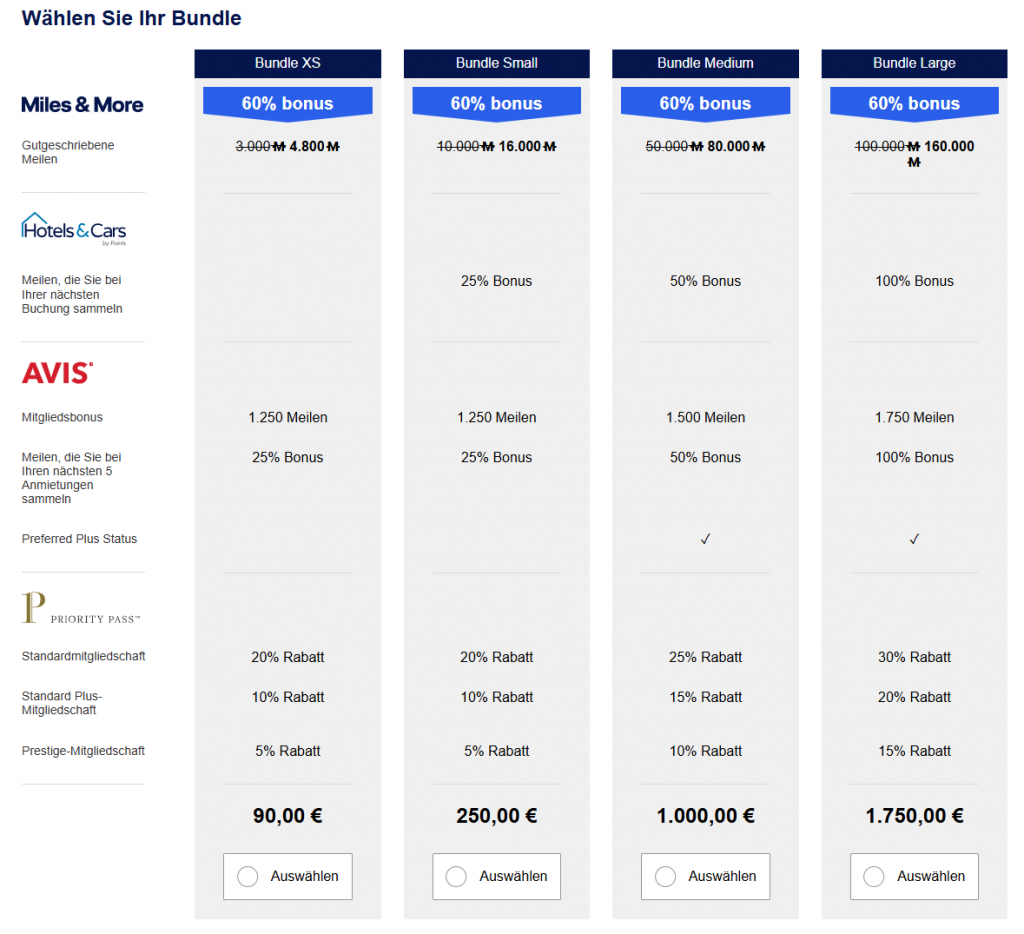This screenshot has height=934, width=1024.
Task: Select the Bundle Small radio button
Action: [457, 877]
